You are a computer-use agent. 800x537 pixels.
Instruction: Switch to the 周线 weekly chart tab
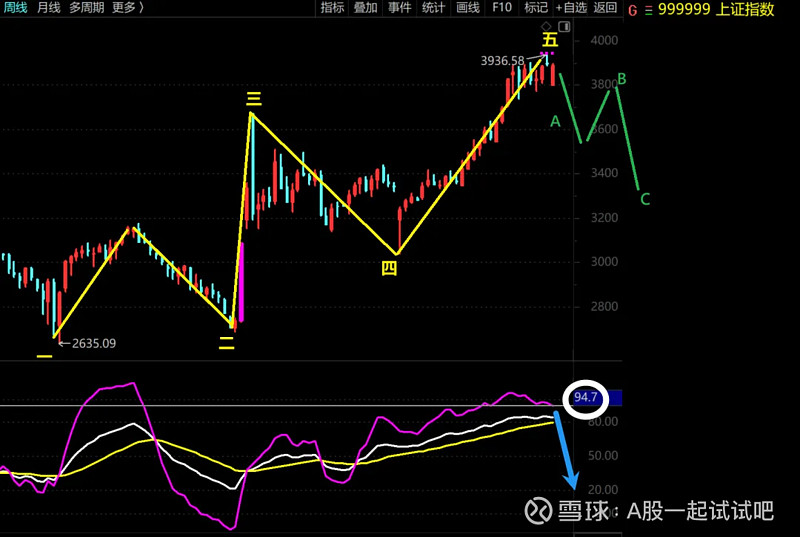(15, 8)
